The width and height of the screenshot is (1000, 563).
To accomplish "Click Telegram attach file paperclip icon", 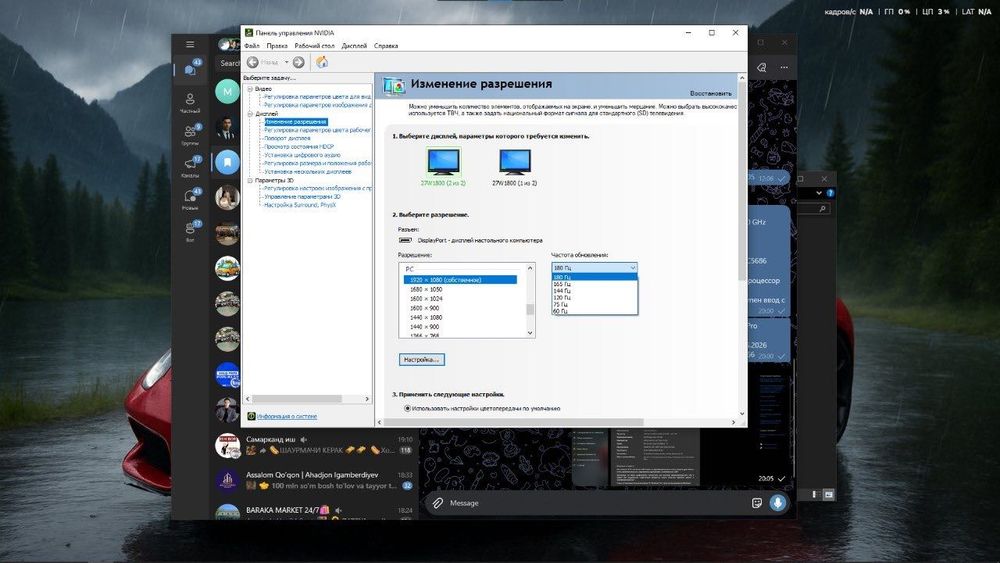I will (438, 503).
